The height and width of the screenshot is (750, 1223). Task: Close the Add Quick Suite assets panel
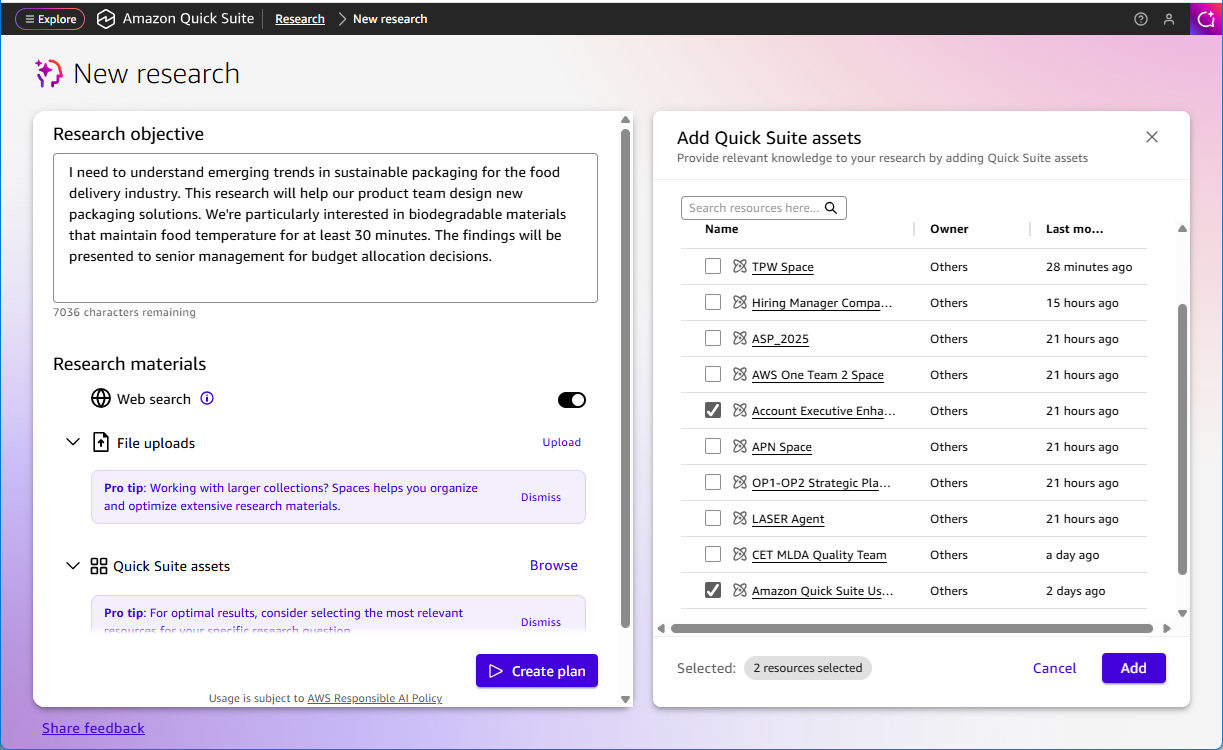(1152, 137)
